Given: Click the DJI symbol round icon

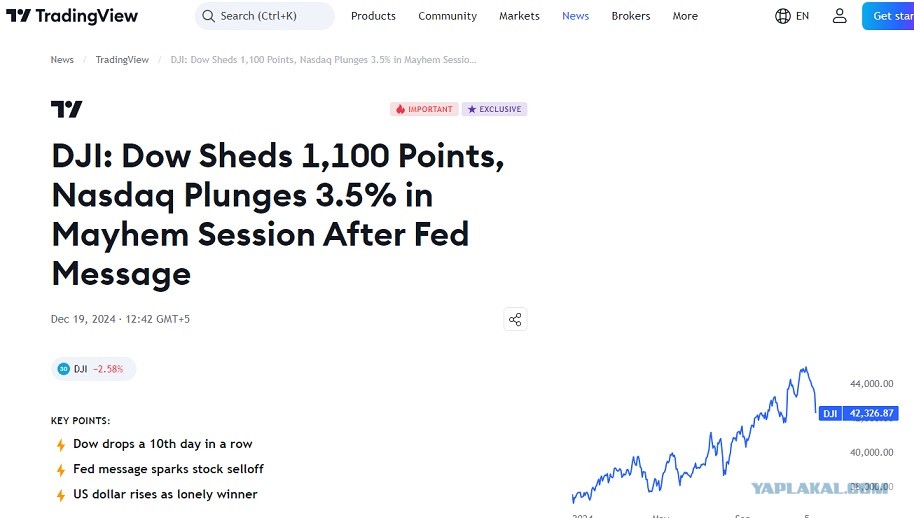Looking at the screenshot, I should [64, 369].
